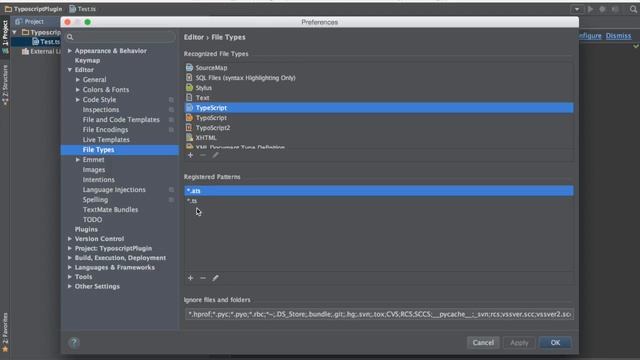
Task: Expand Project: TyposcriptPlugin section
Action: coord(70,248)
